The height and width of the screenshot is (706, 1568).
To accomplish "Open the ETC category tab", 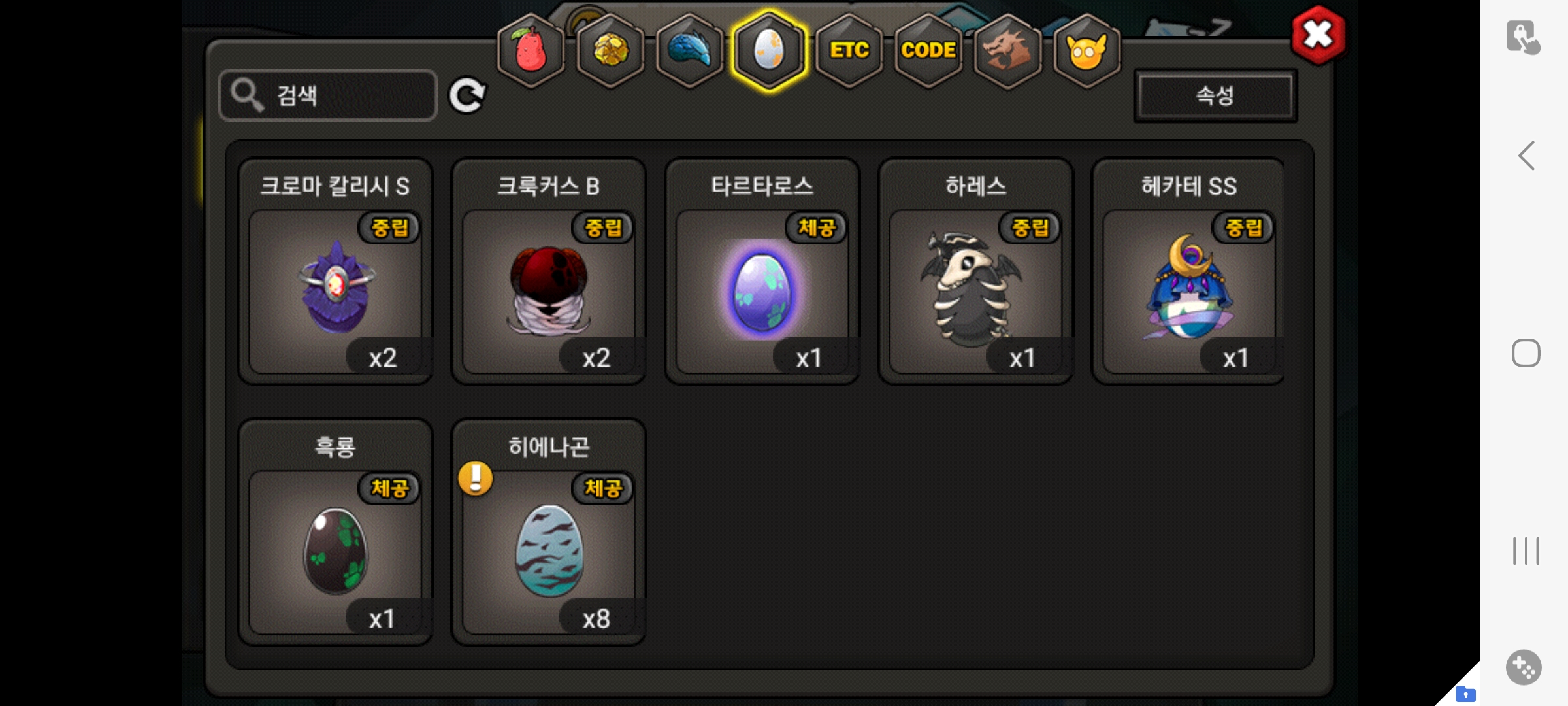I will point(849,51).
